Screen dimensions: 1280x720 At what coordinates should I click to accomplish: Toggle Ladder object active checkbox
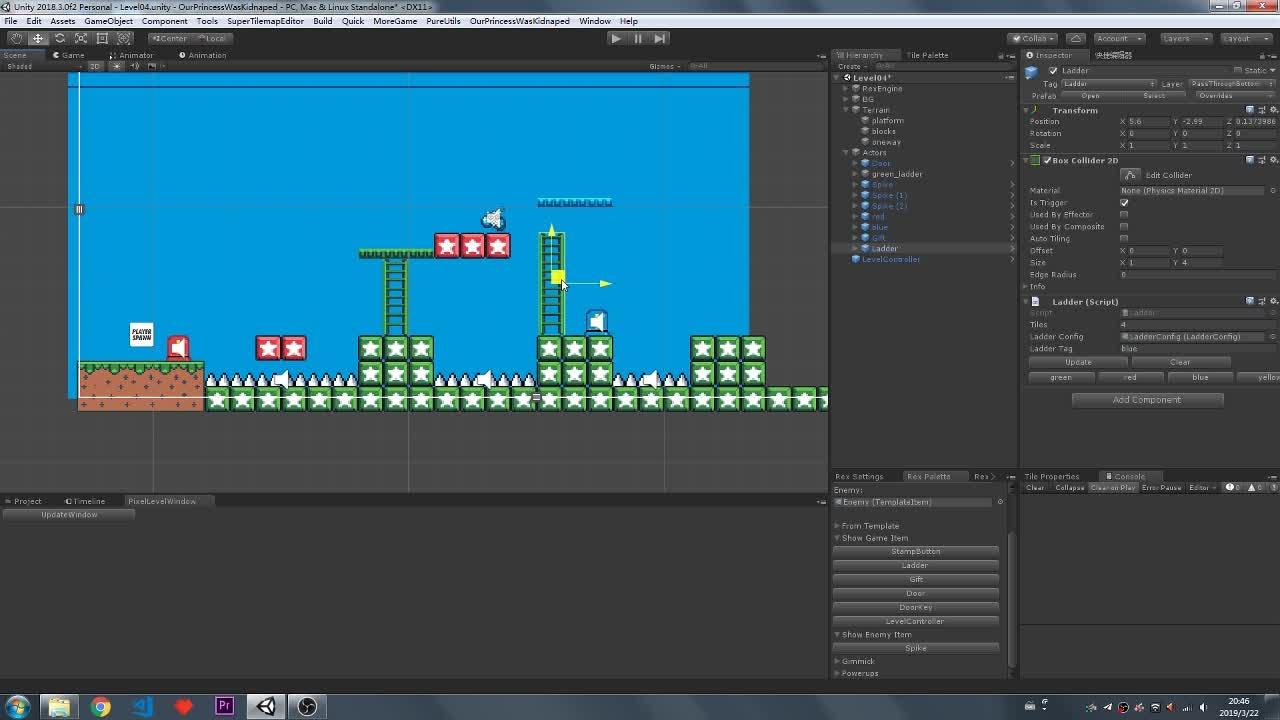tap(1053, 71)
